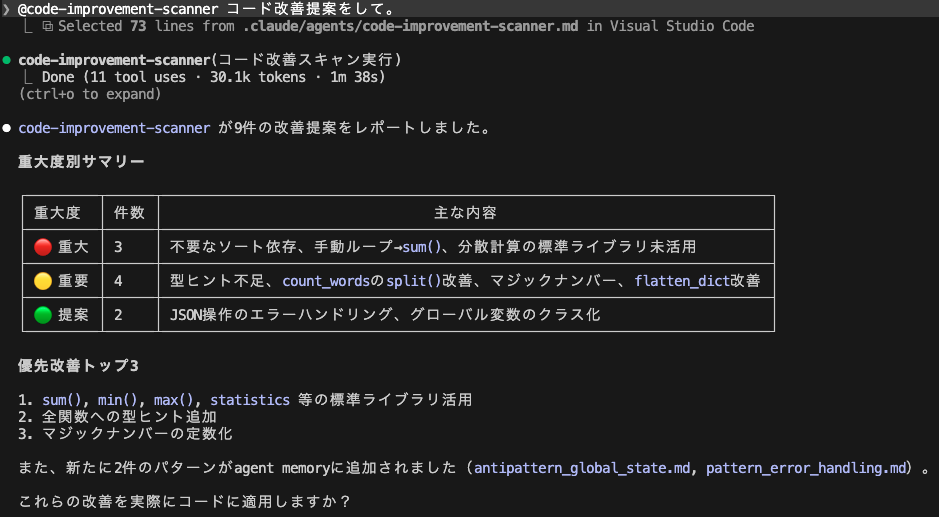939x517 pixels.
Task: Click the 重大度別サマリー heading
Action: coord(81,162)
